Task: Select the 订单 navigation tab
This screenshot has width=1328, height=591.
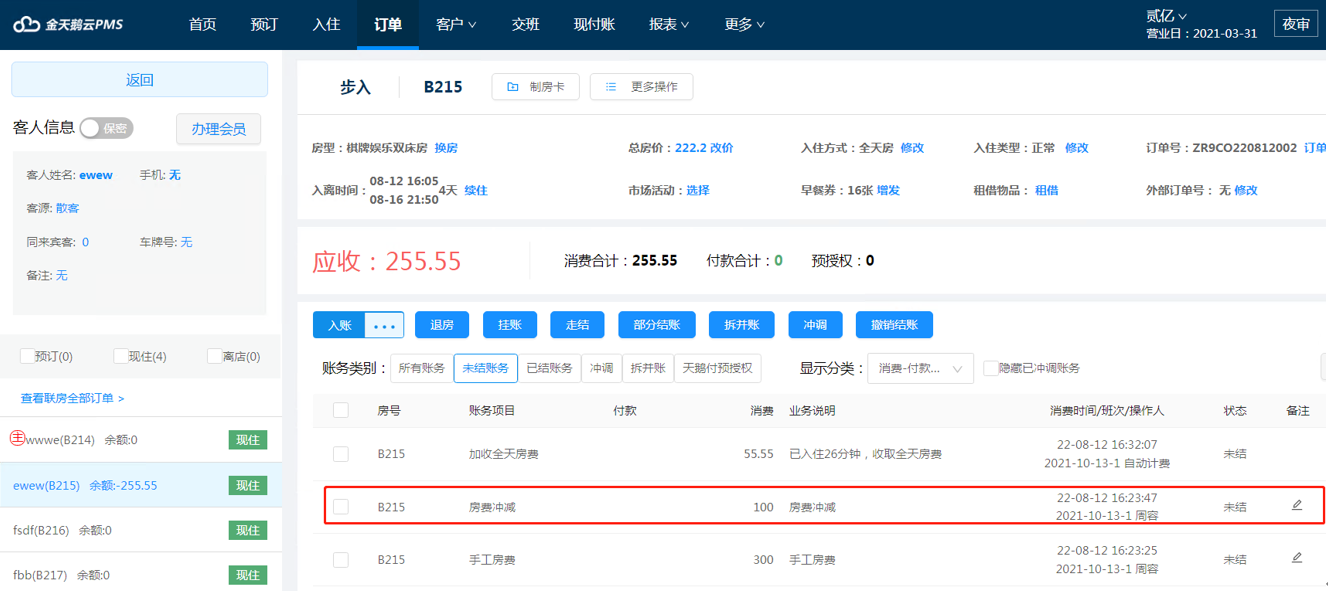Action: 388,24
